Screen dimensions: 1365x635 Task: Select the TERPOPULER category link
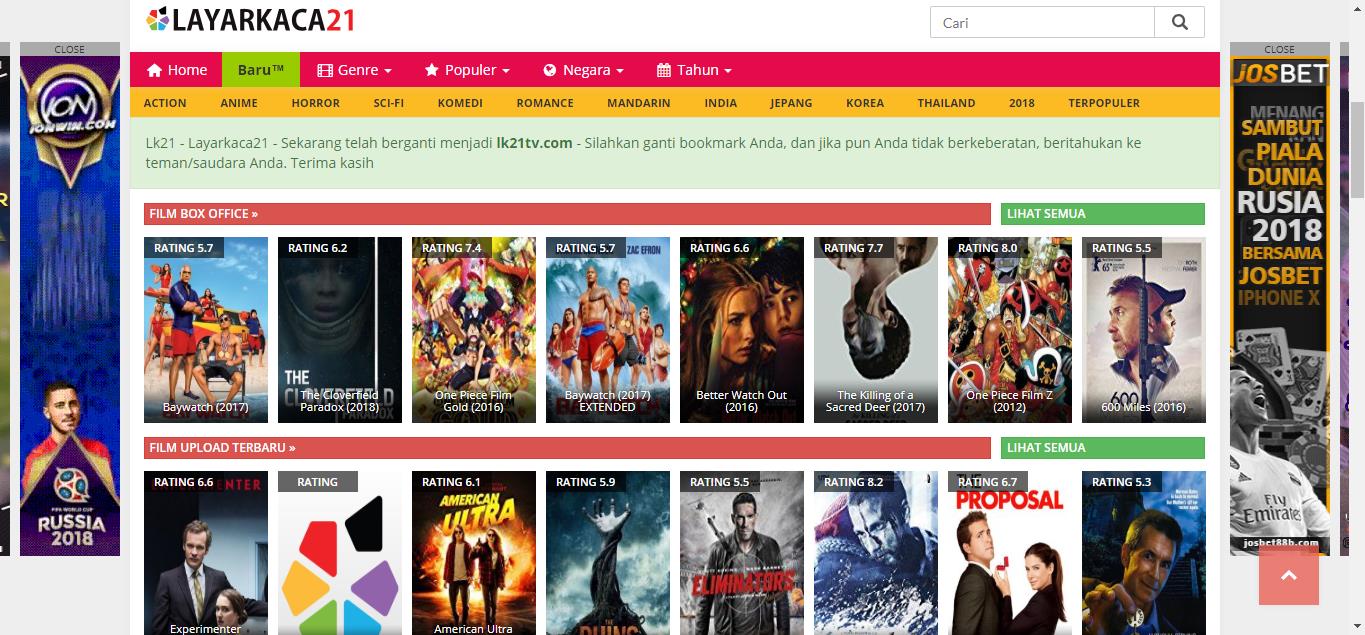1104,103
